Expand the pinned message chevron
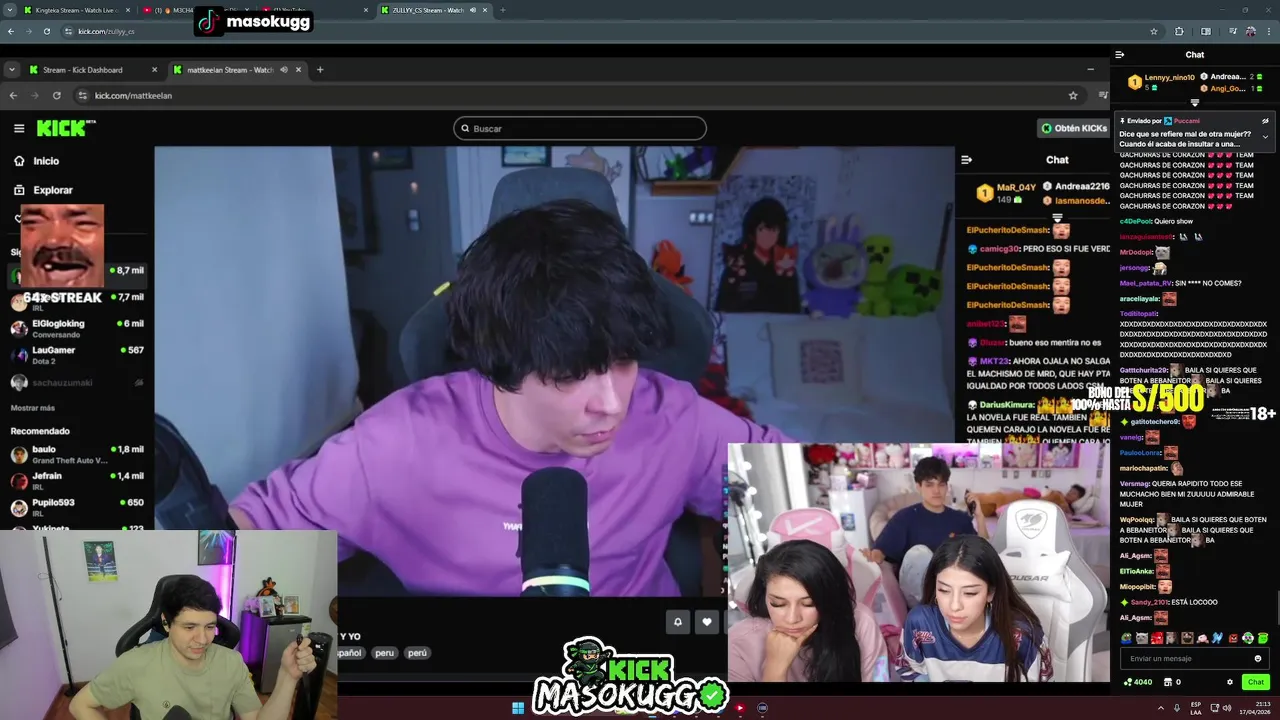The height and width of the screenshot is (720, 1280). [1265, 136]
